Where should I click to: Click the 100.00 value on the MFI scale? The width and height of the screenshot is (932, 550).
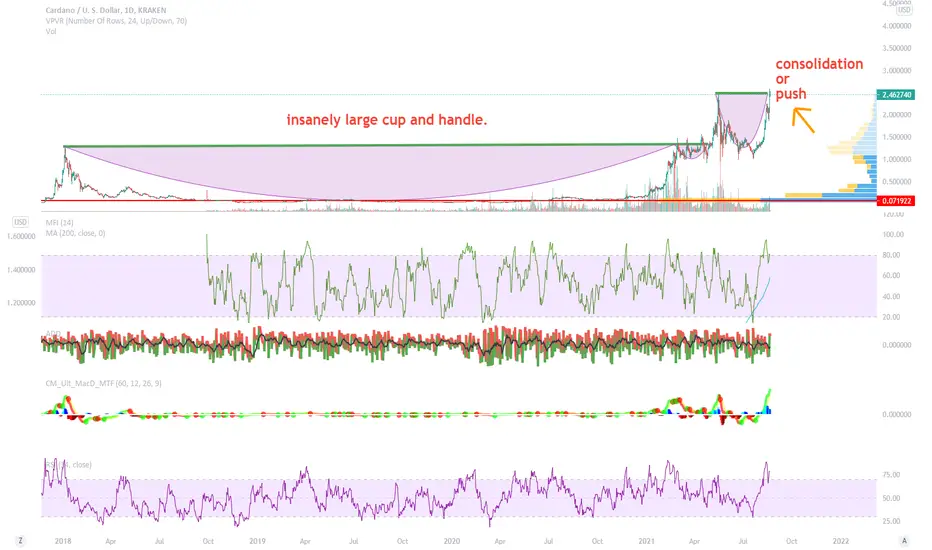click(893, 234)
